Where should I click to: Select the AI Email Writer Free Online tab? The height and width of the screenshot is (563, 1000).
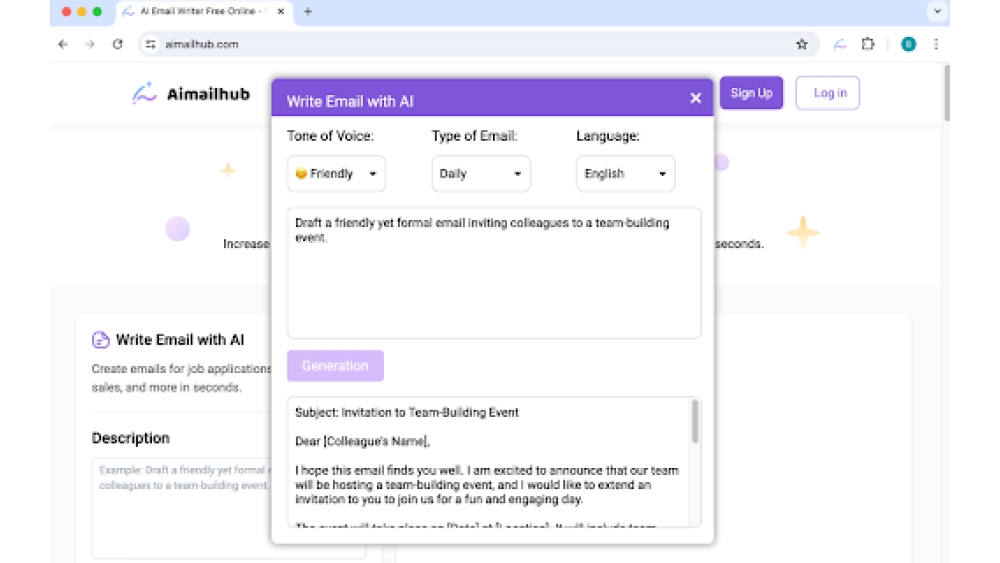point(204,11)
